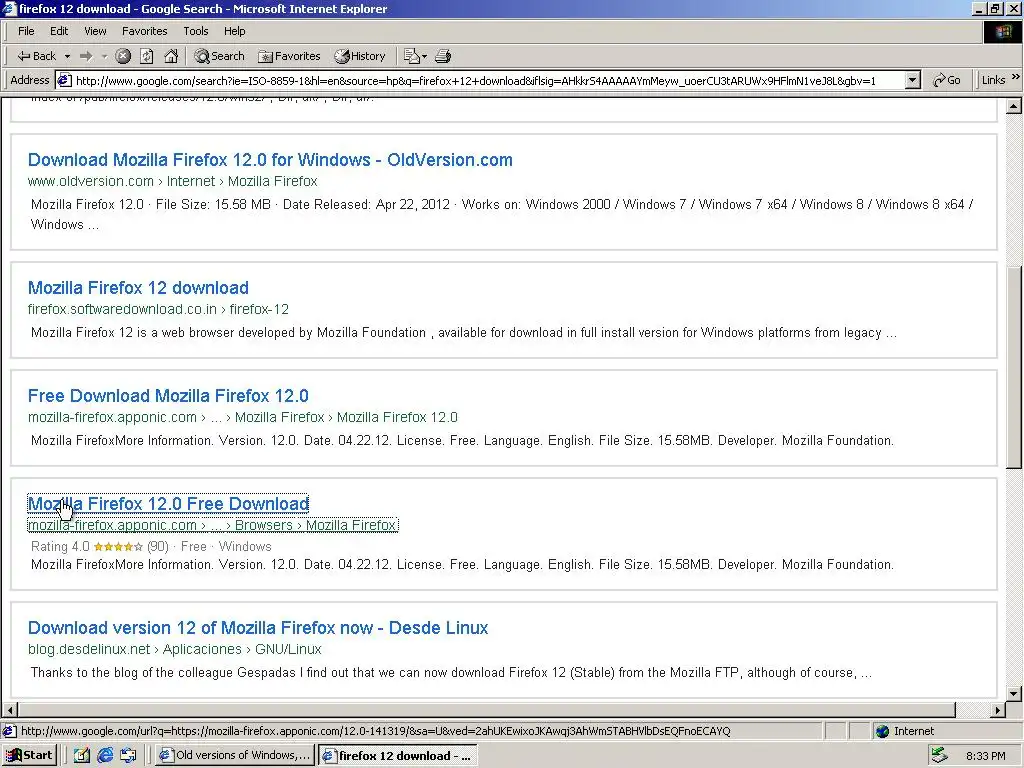Screen dimensions: 1024x768
Task: Open the Search pane from the toolbar
Action: click(219, 56)
